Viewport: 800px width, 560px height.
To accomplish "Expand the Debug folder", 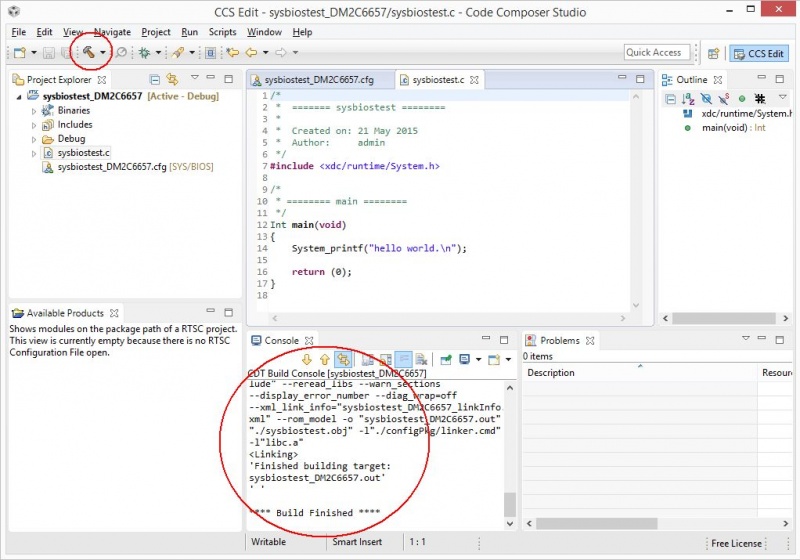I will [x=34, y=139].
